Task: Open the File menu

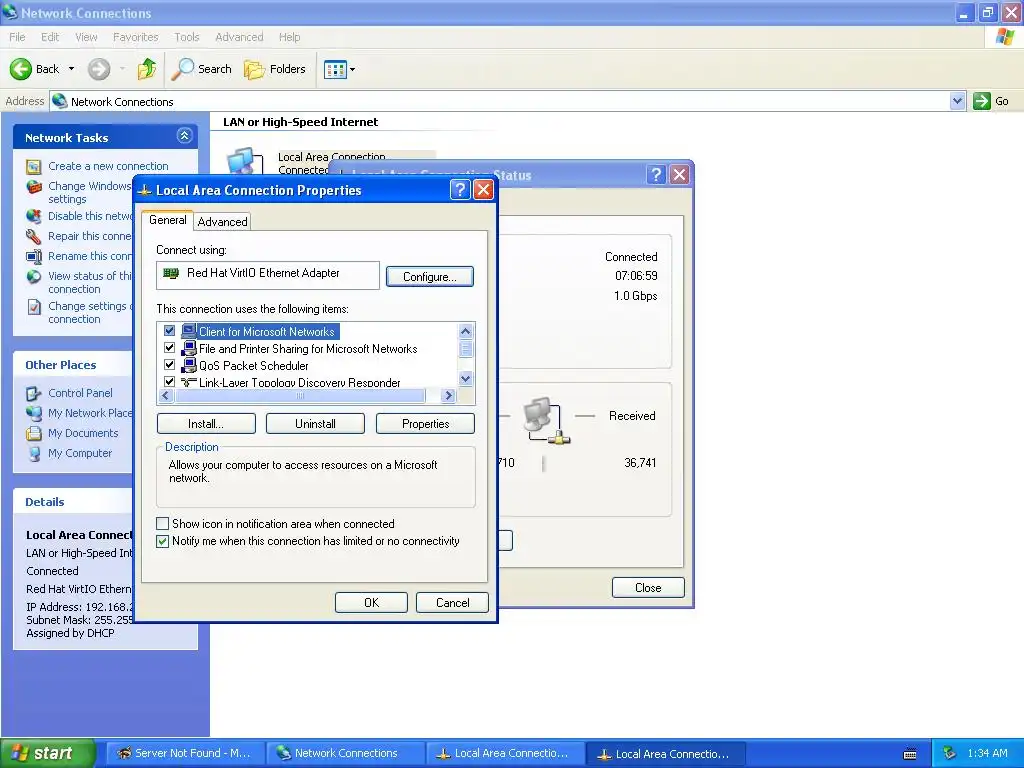Action: [17, 37]
